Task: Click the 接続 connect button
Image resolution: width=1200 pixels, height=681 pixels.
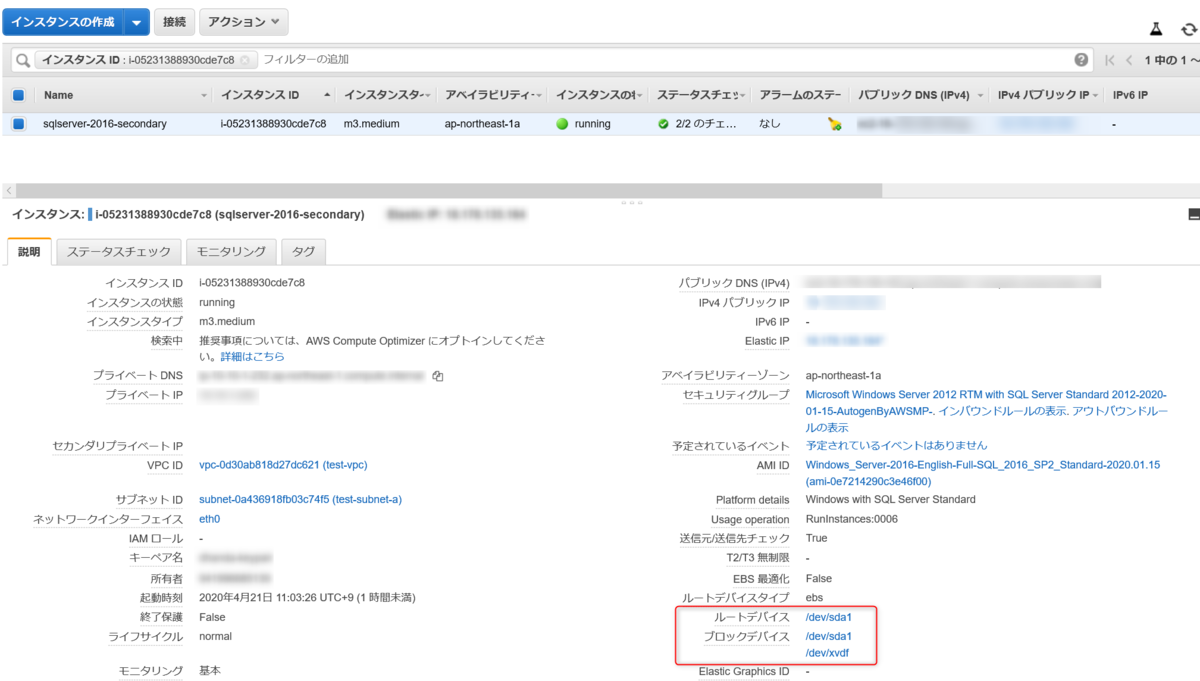Action: click(x=174, y=21)
